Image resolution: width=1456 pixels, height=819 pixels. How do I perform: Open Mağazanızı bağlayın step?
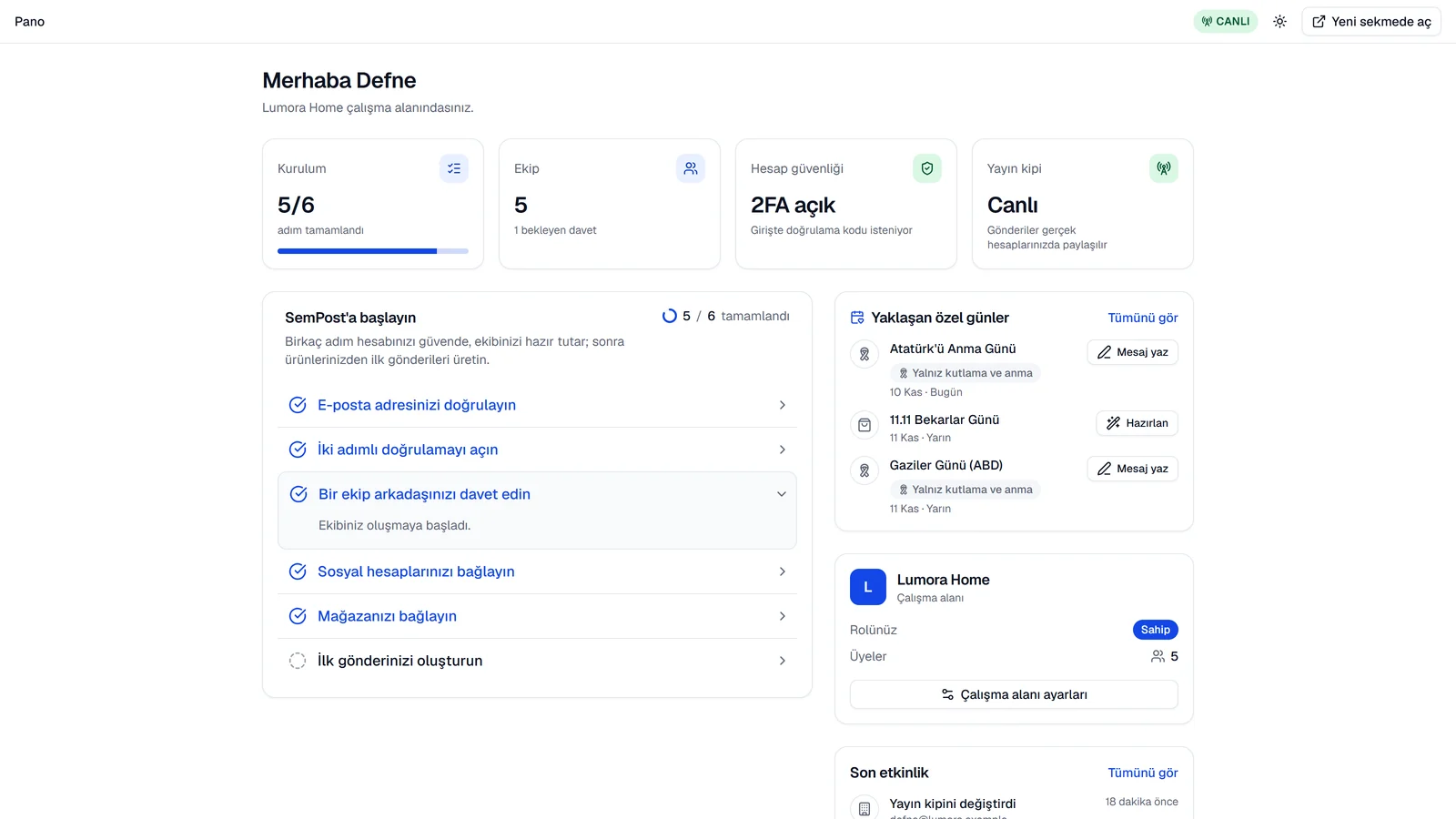tap(537, 616)
